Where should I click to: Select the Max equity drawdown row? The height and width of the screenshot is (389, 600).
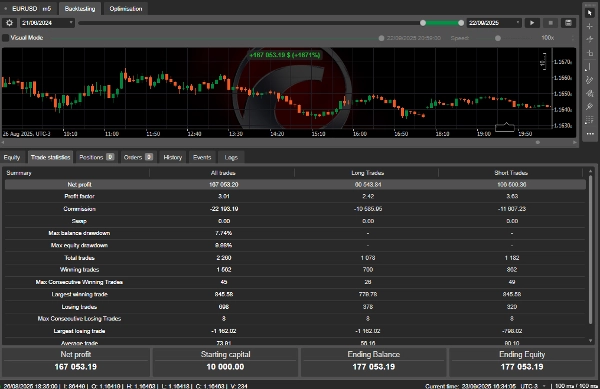(x=295, y=245)
